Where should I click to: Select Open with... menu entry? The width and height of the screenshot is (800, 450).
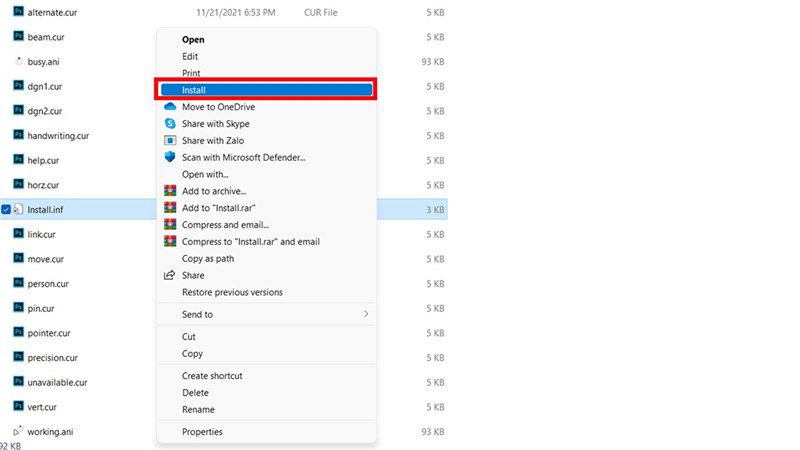(205, 174)
